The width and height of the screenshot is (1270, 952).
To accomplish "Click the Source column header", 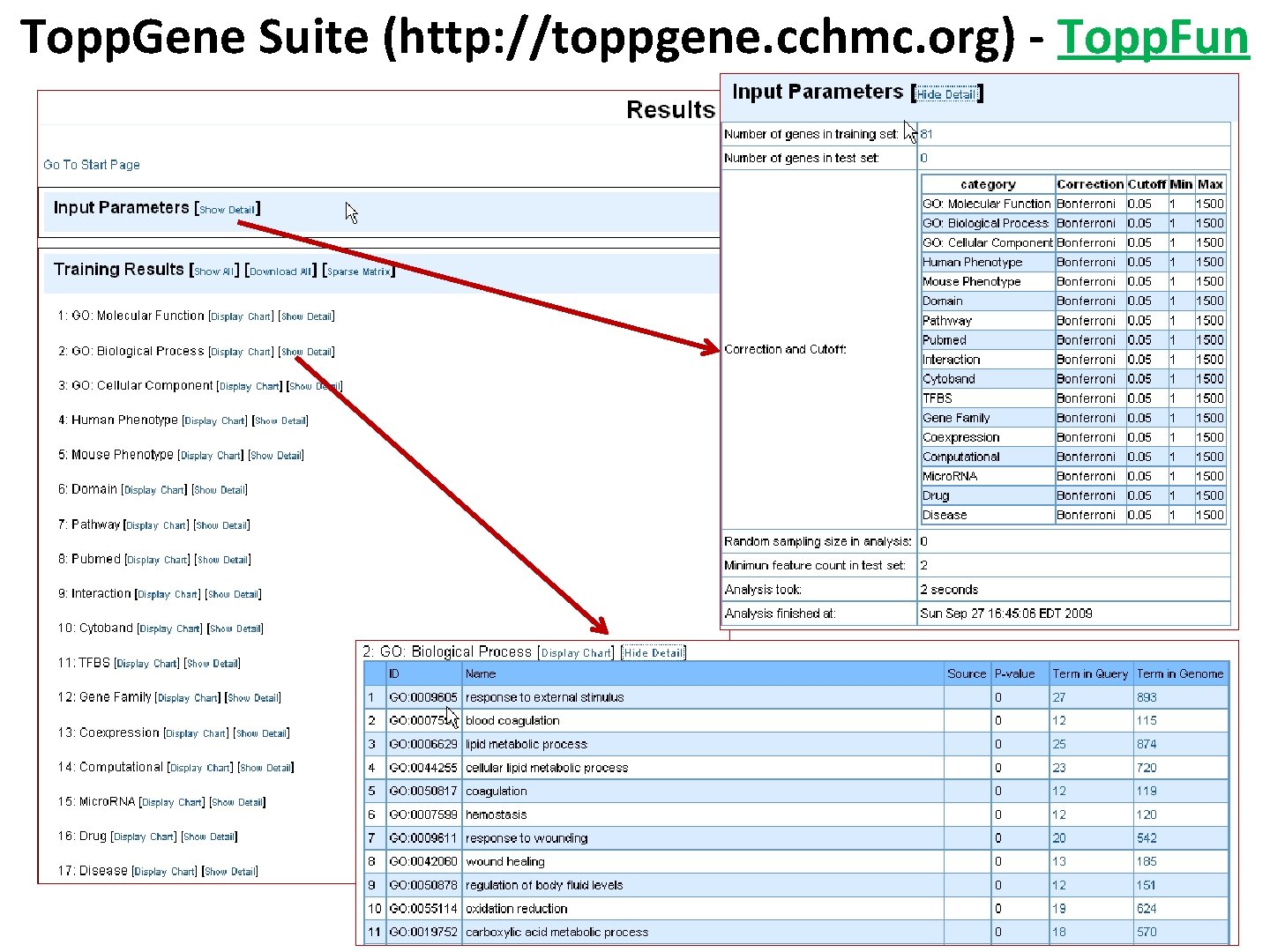I will [x=967, y=674].
